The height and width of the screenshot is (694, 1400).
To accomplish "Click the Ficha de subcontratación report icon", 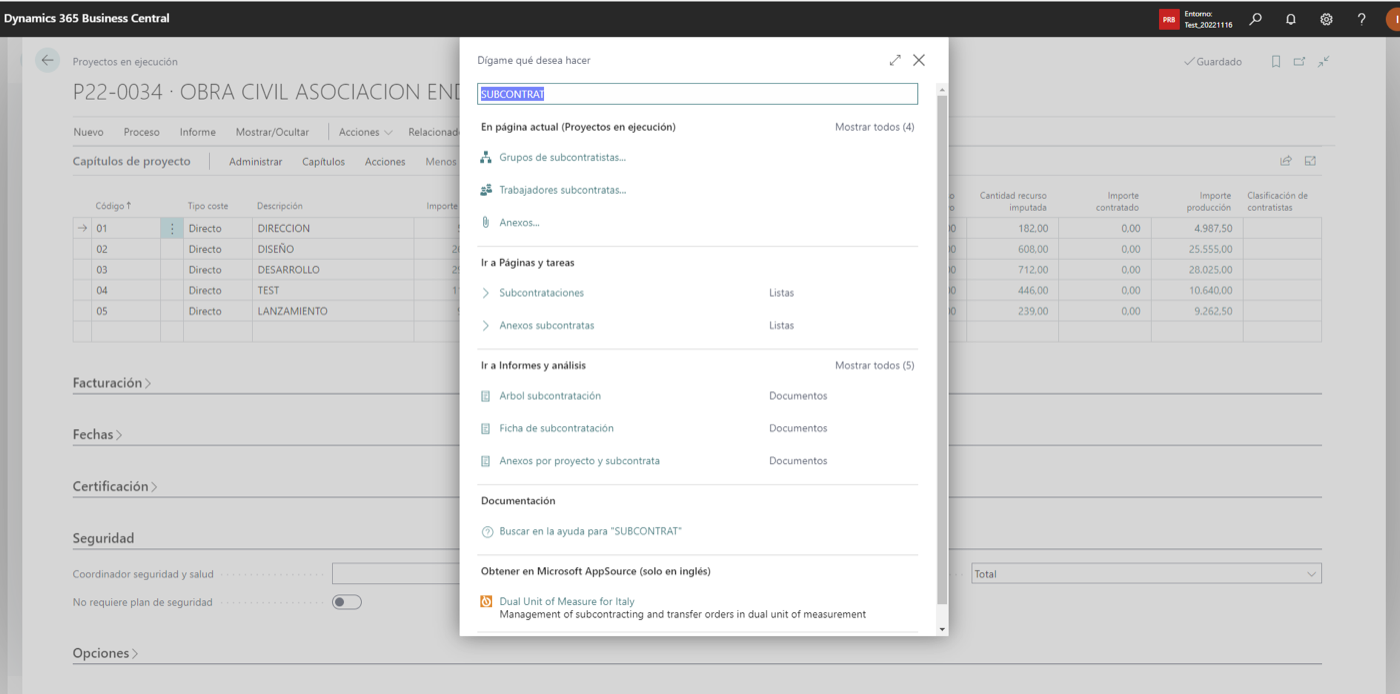I will 486,428.
